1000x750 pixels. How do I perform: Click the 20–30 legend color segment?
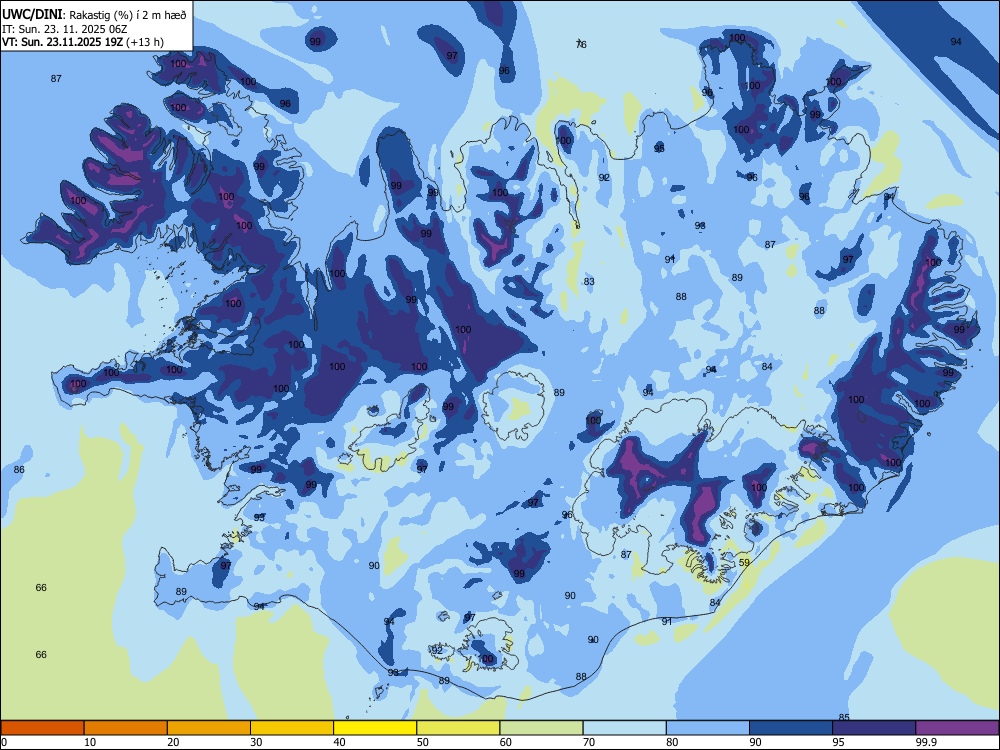click(x=209, y=728)
